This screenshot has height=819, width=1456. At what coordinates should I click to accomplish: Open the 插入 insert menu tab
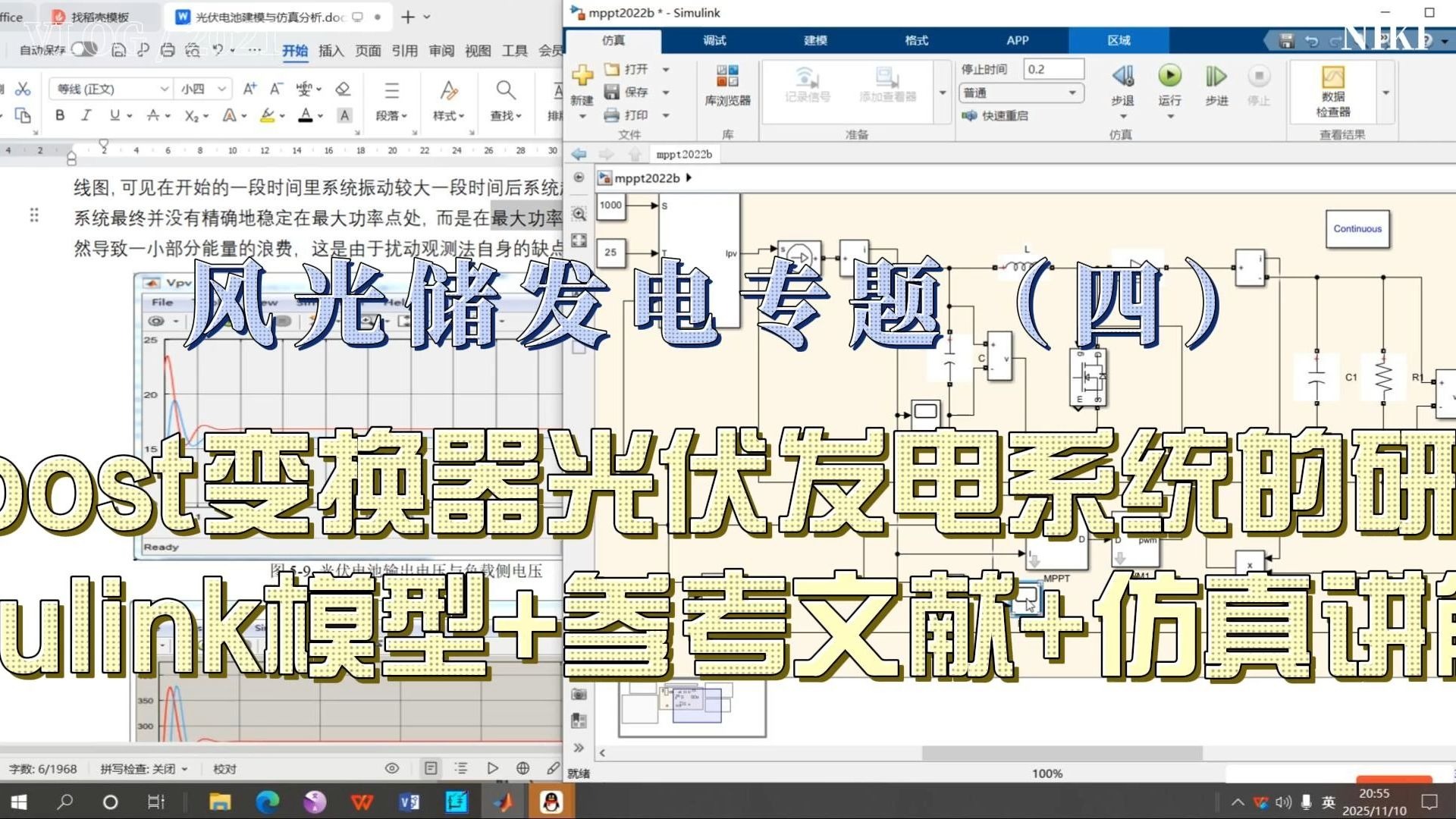pos(331,51)
